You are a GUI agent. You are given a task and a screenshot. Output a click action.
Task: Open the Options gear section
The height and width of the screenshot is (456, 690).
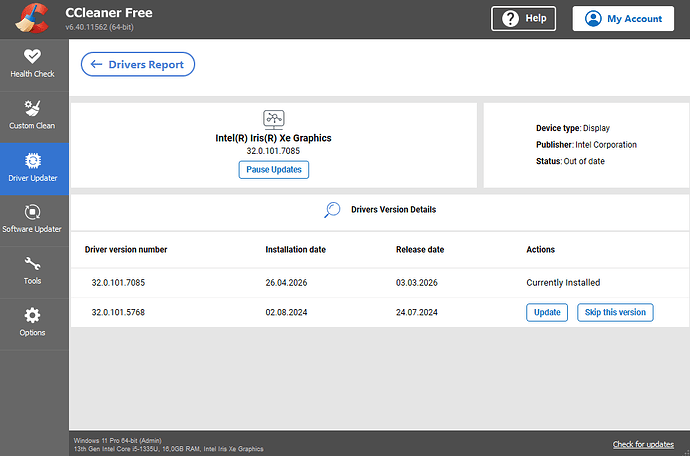(33, 323)
